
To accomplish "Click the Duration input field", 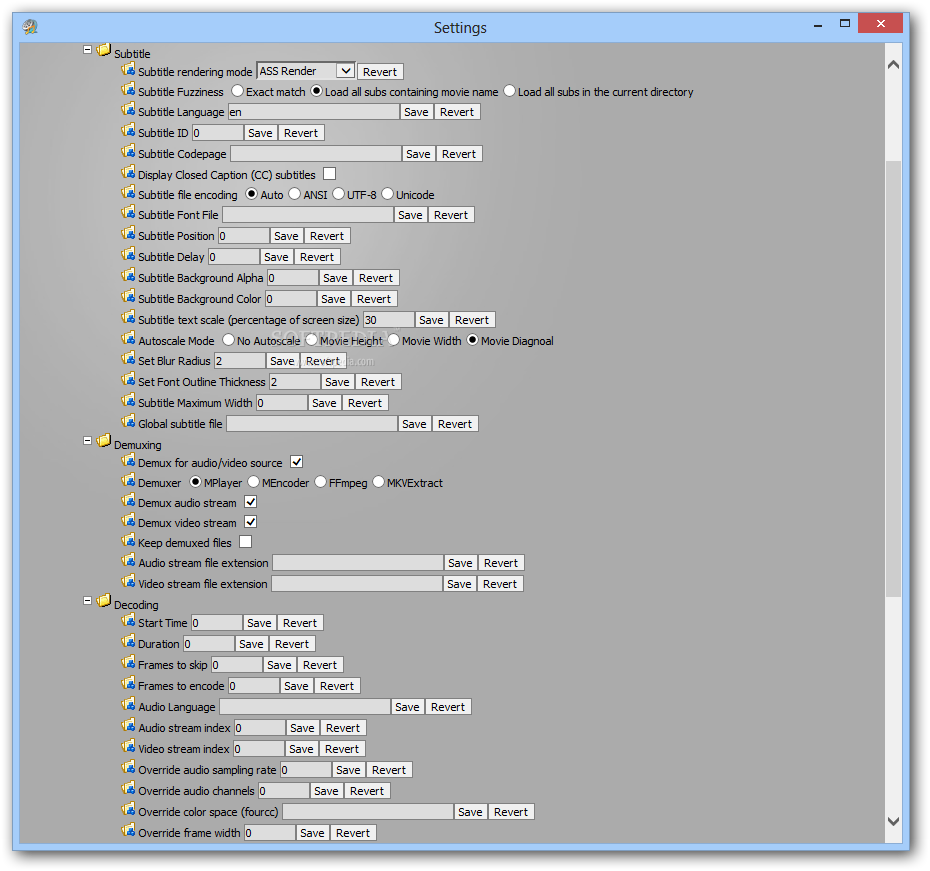I will pos(209,645).
